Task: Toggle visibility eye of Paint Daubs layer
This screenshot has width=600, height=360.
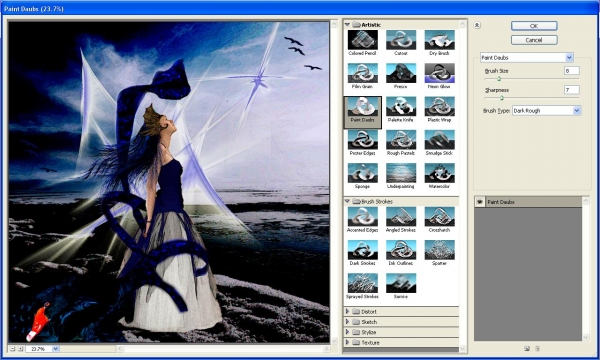Action: [x=480, y=202]
